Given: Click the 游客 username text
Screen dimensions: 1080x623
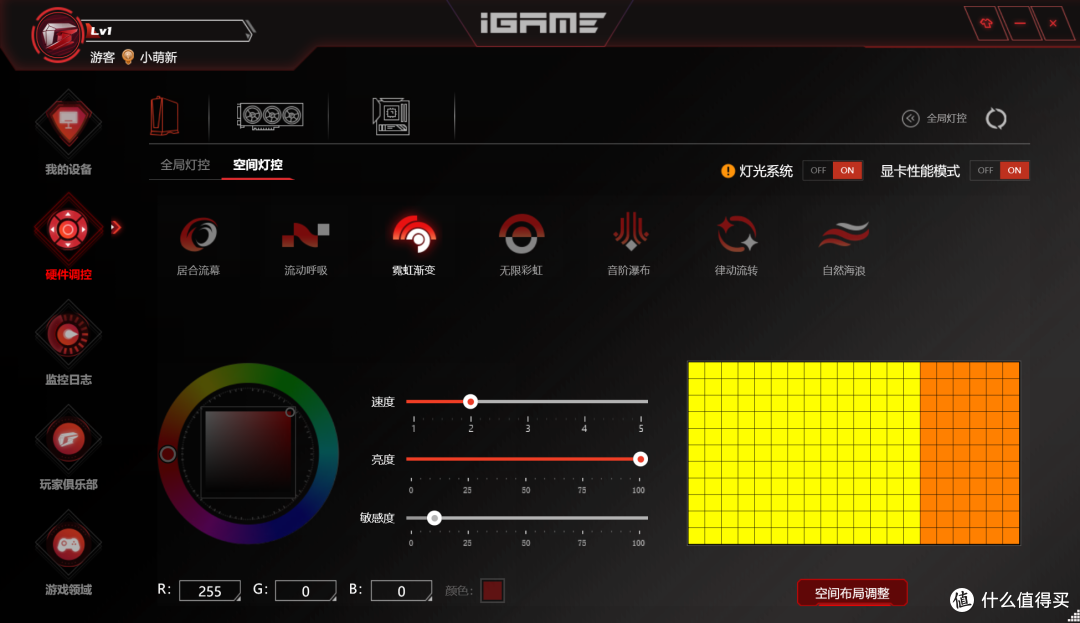Looking at the screenshot, I should click(103, 57).
